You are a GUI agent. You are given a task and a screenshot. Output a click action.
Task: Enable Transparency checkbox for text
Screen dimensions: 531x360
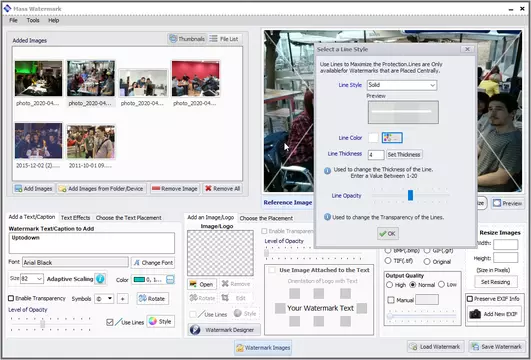[x=11, y=298]
